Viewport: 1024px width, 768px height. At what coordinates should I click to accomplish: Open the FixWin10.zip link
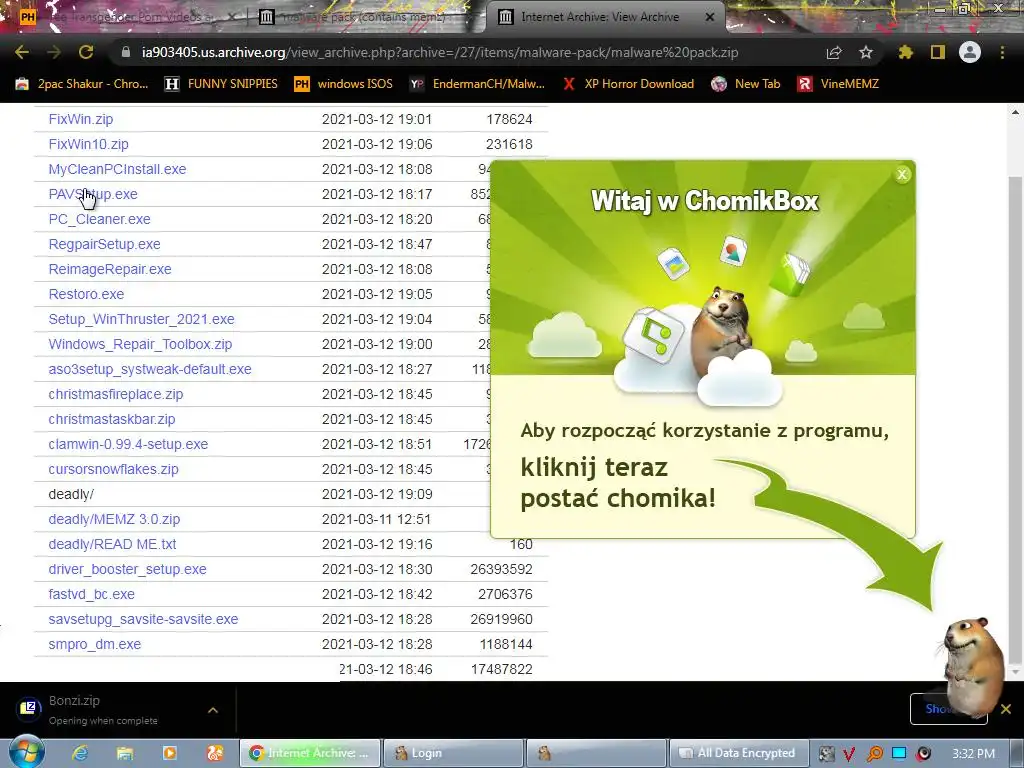(89, 144)
